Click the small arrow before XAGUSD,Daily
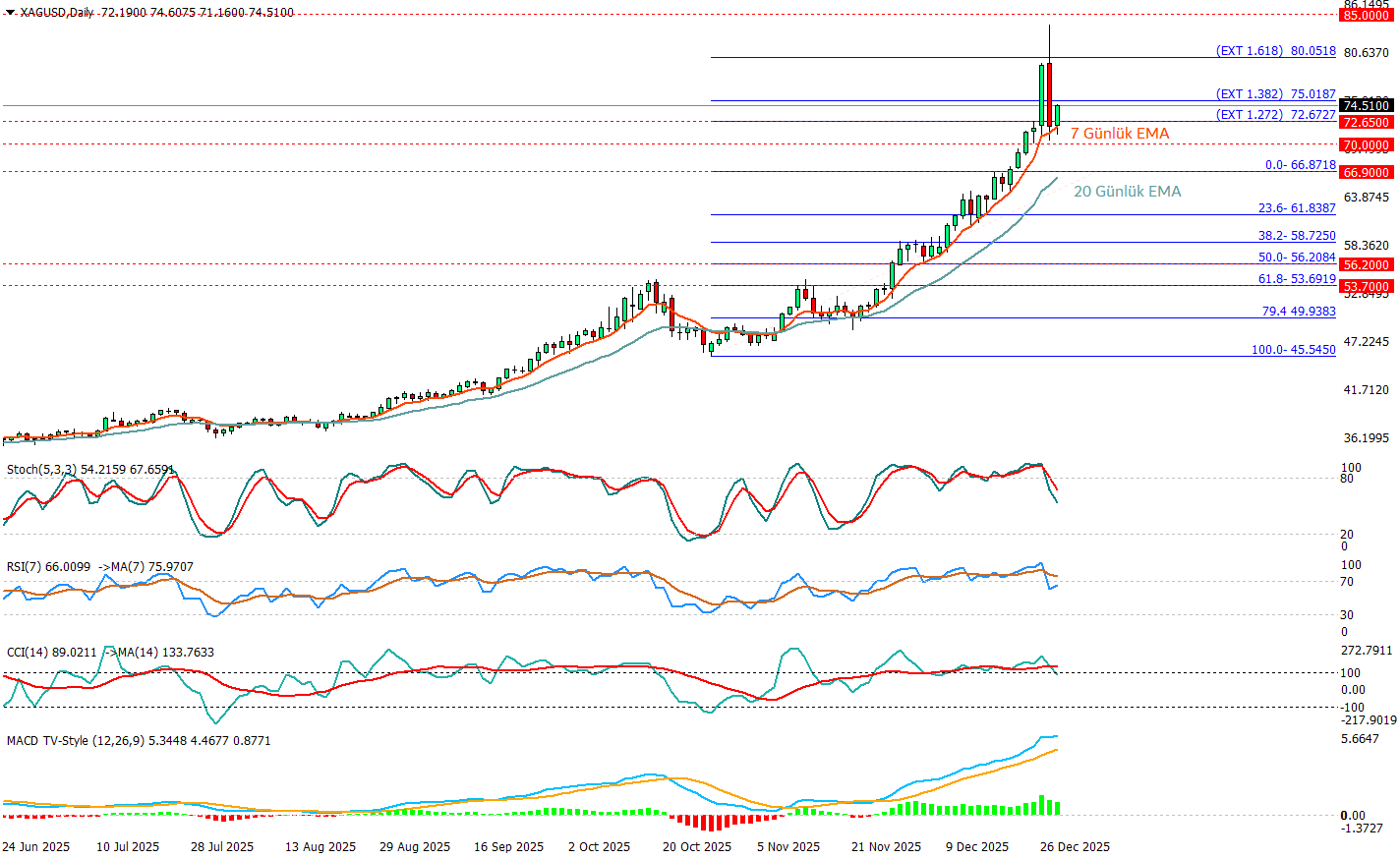1400x859 pixels. coord(10,13)
